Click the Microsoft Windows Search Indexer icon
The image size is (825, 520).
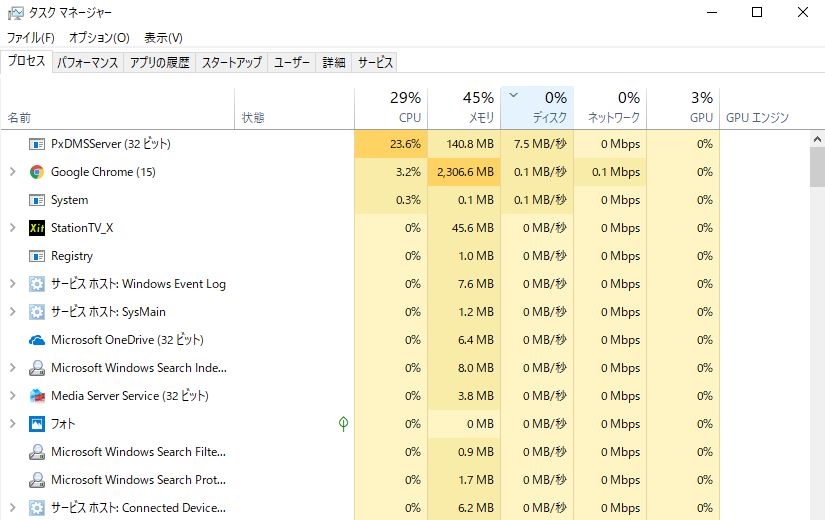click(37, 368)
